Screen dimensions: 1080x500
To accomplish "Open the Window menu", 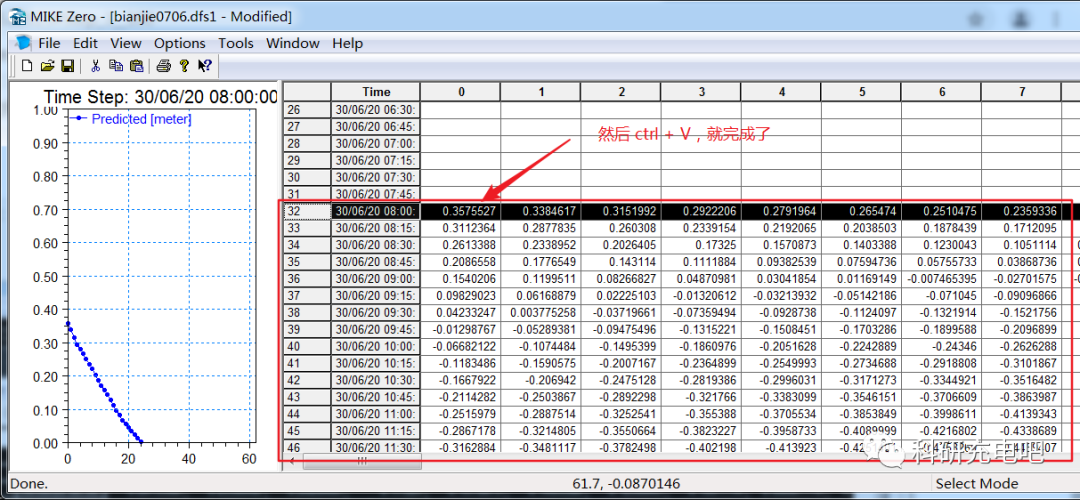I will tap(293, 43).
